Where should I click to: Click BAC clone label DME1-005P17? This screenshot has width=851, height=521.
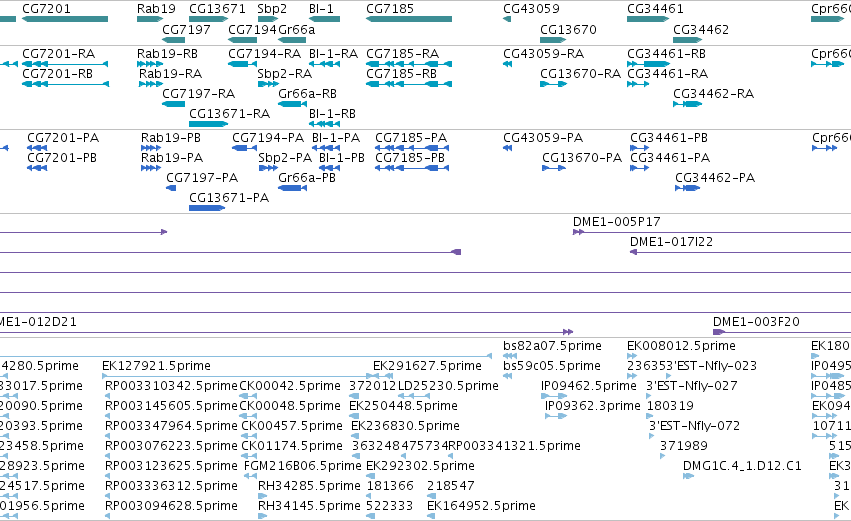617,222
